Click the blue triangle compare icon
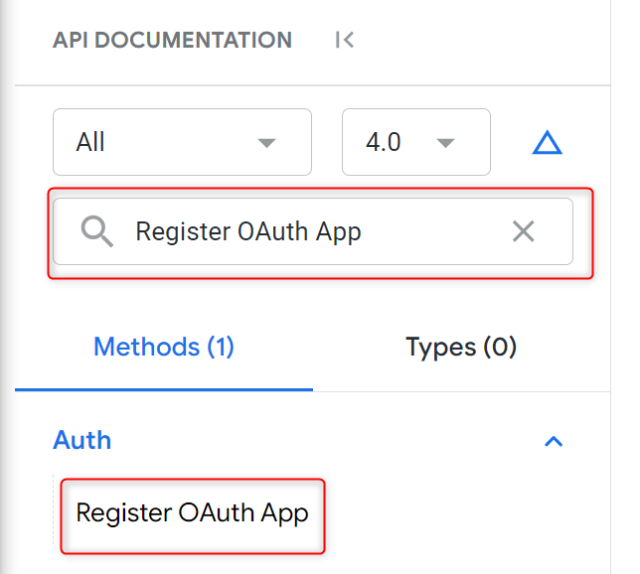This screenshot has width=640, height=574. 547,143
